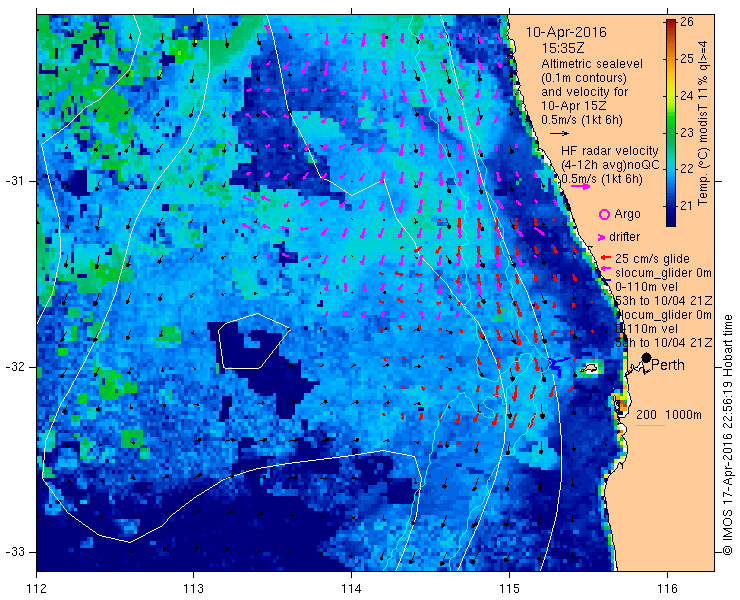Click the latitude axis label -33
The image size is (740, 600).
pos(14,552)
